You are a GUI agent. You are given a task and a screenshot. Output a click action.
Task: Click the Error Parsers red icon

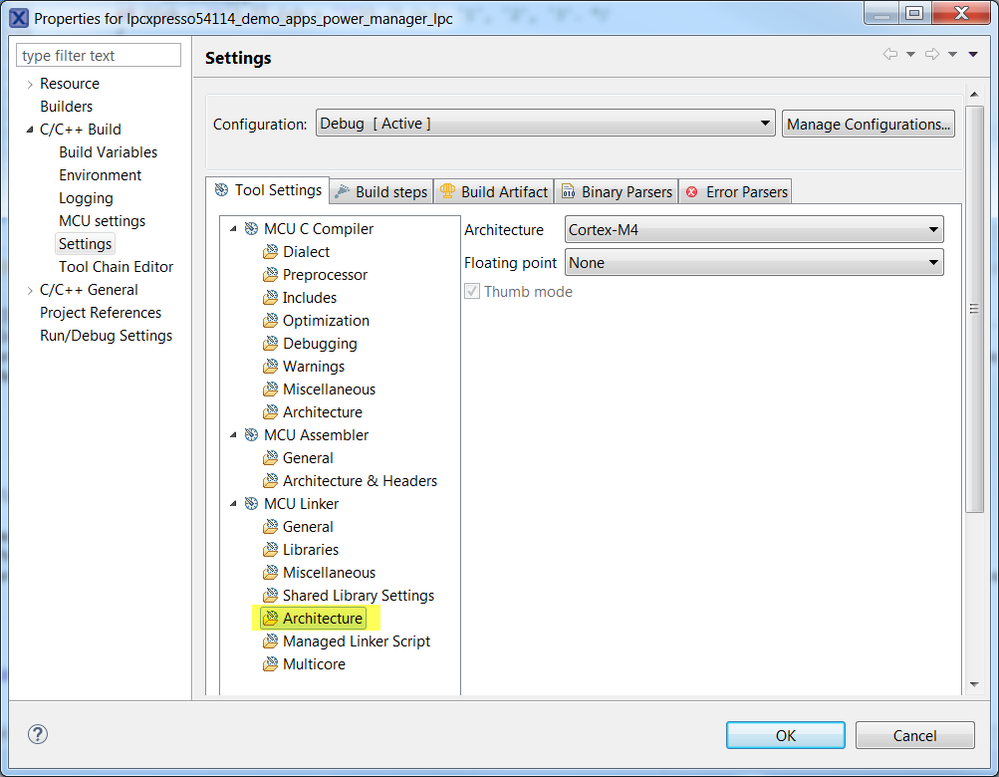coord(692,192)
